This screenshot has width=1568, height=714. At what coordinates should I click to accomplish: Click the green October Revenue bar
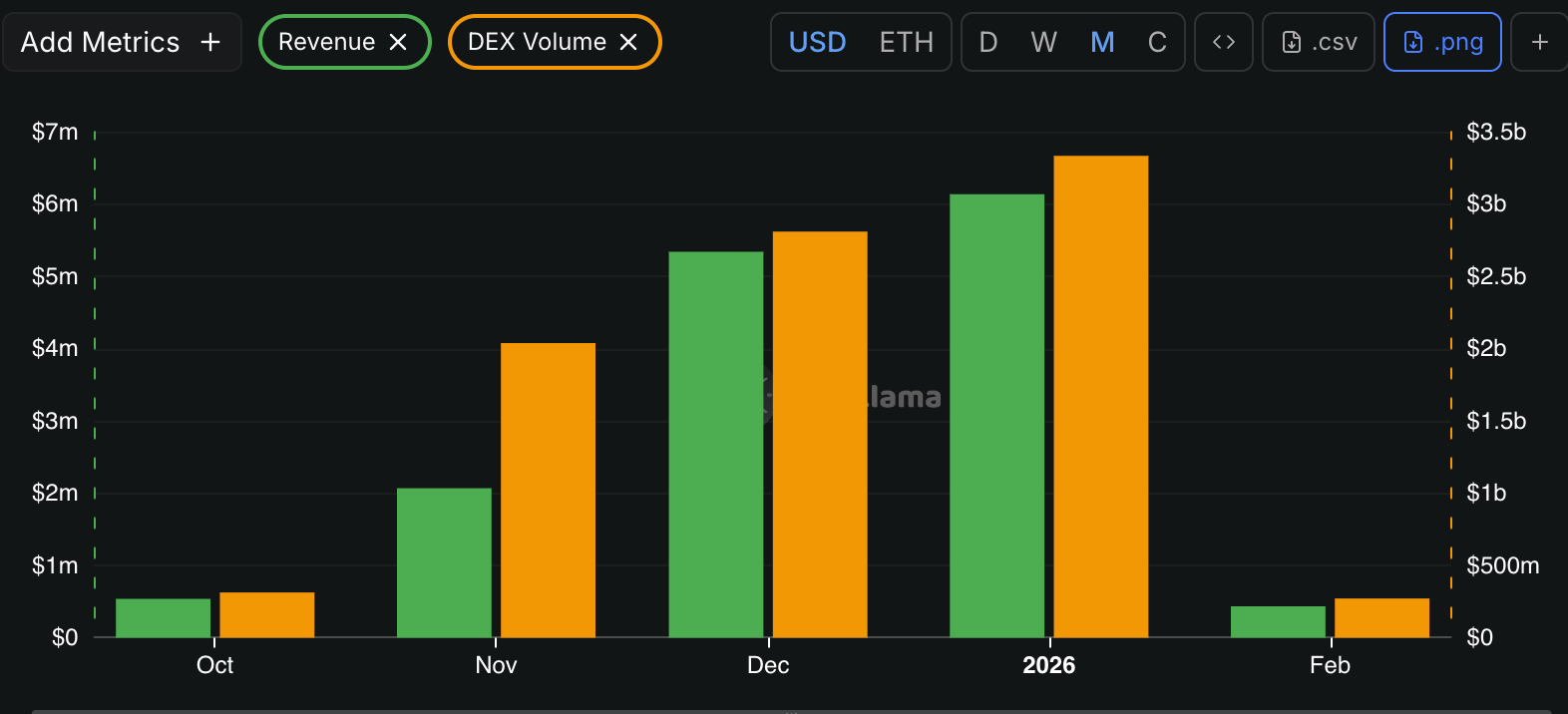[x=164, y=618]
